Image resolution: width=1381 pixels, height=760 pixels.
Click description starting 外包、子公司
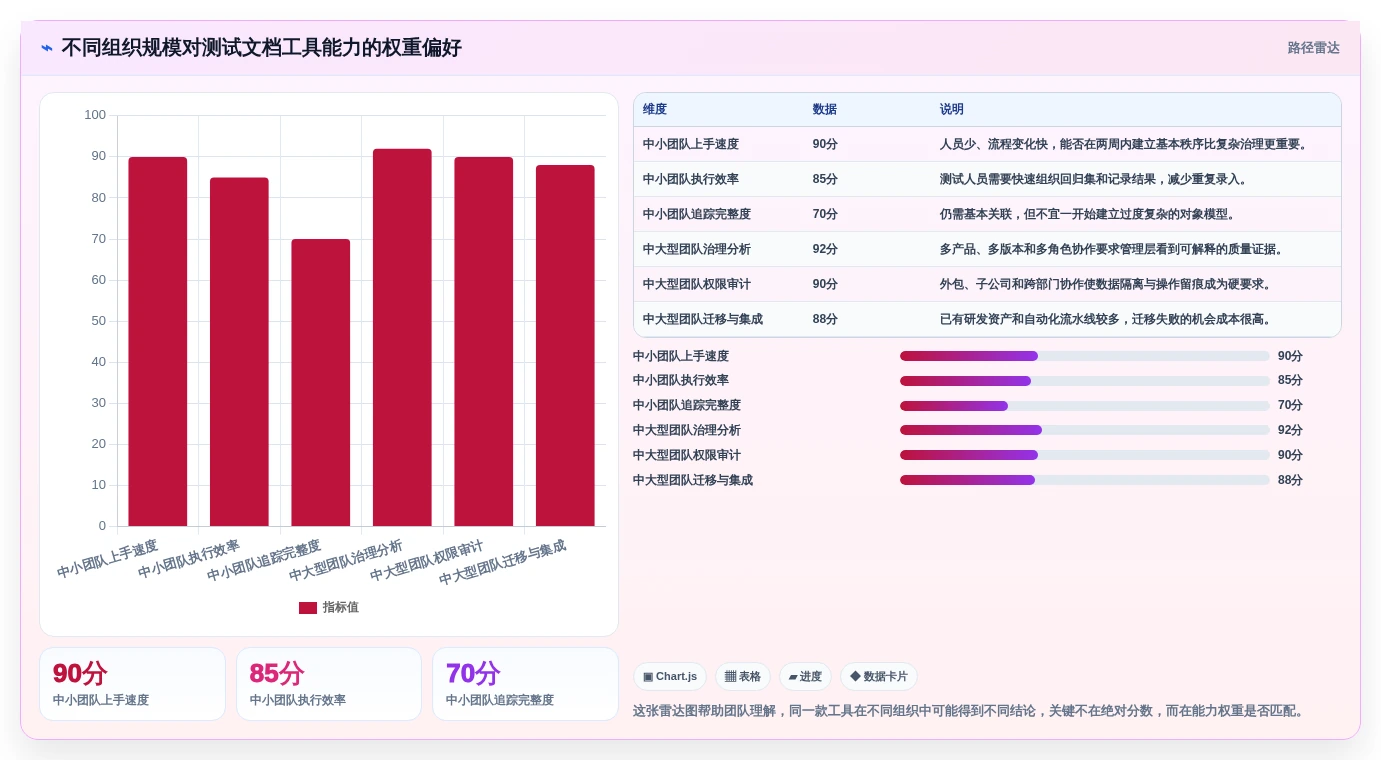[1107, 284]
